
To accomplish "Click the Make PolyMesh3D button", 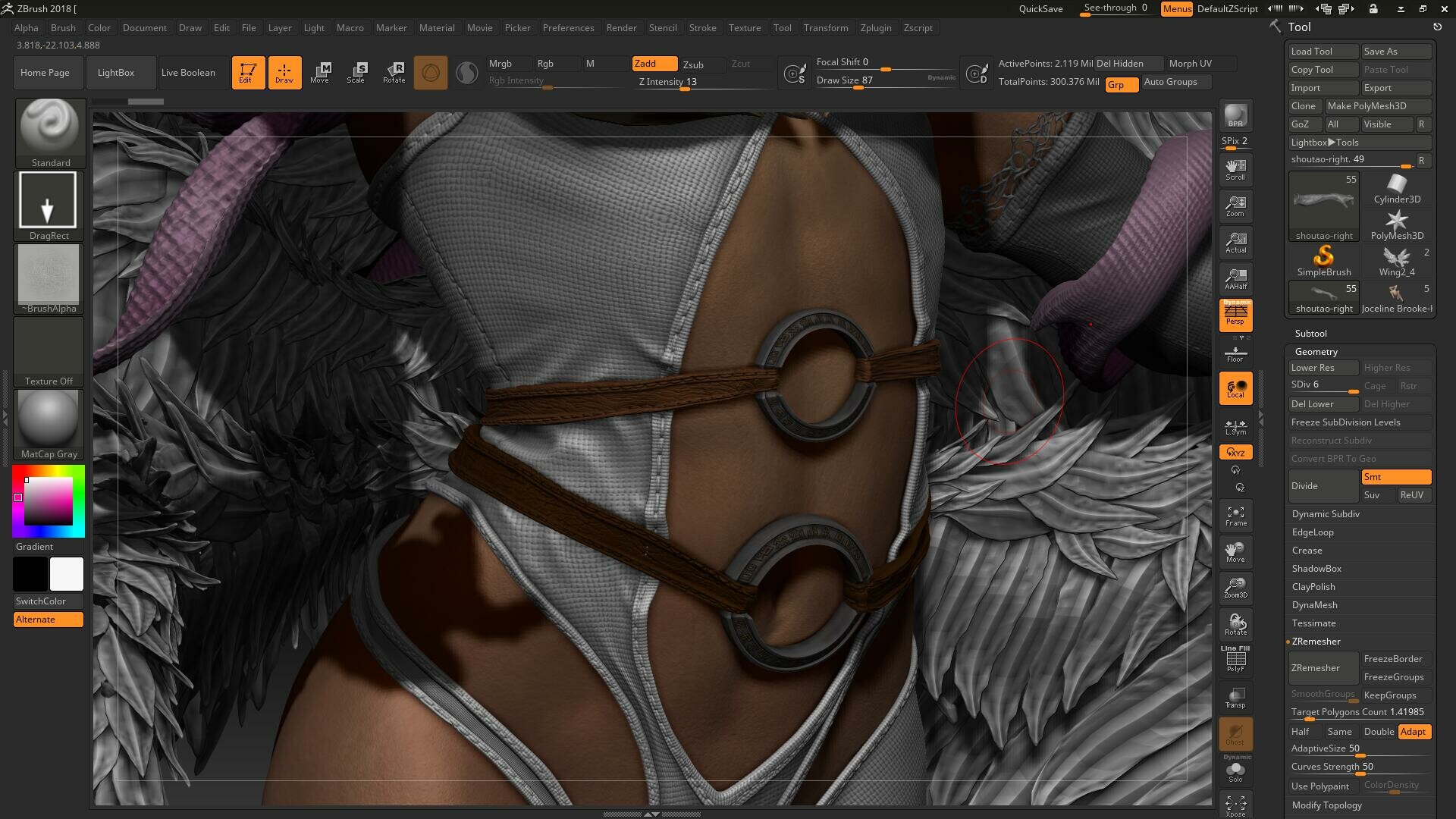I will (1377, 106).
